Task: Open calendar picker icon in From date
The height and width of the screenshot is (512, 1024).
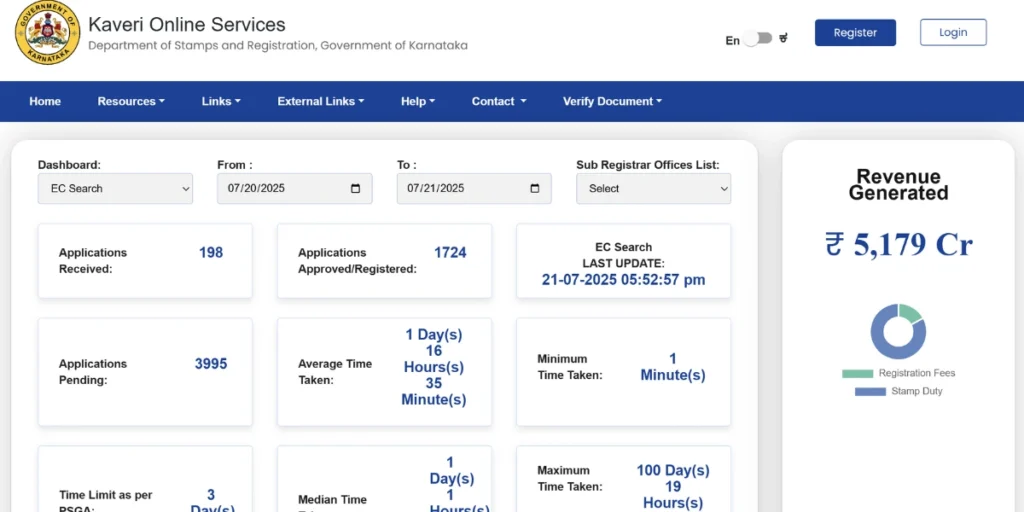Action: (355, 189)
